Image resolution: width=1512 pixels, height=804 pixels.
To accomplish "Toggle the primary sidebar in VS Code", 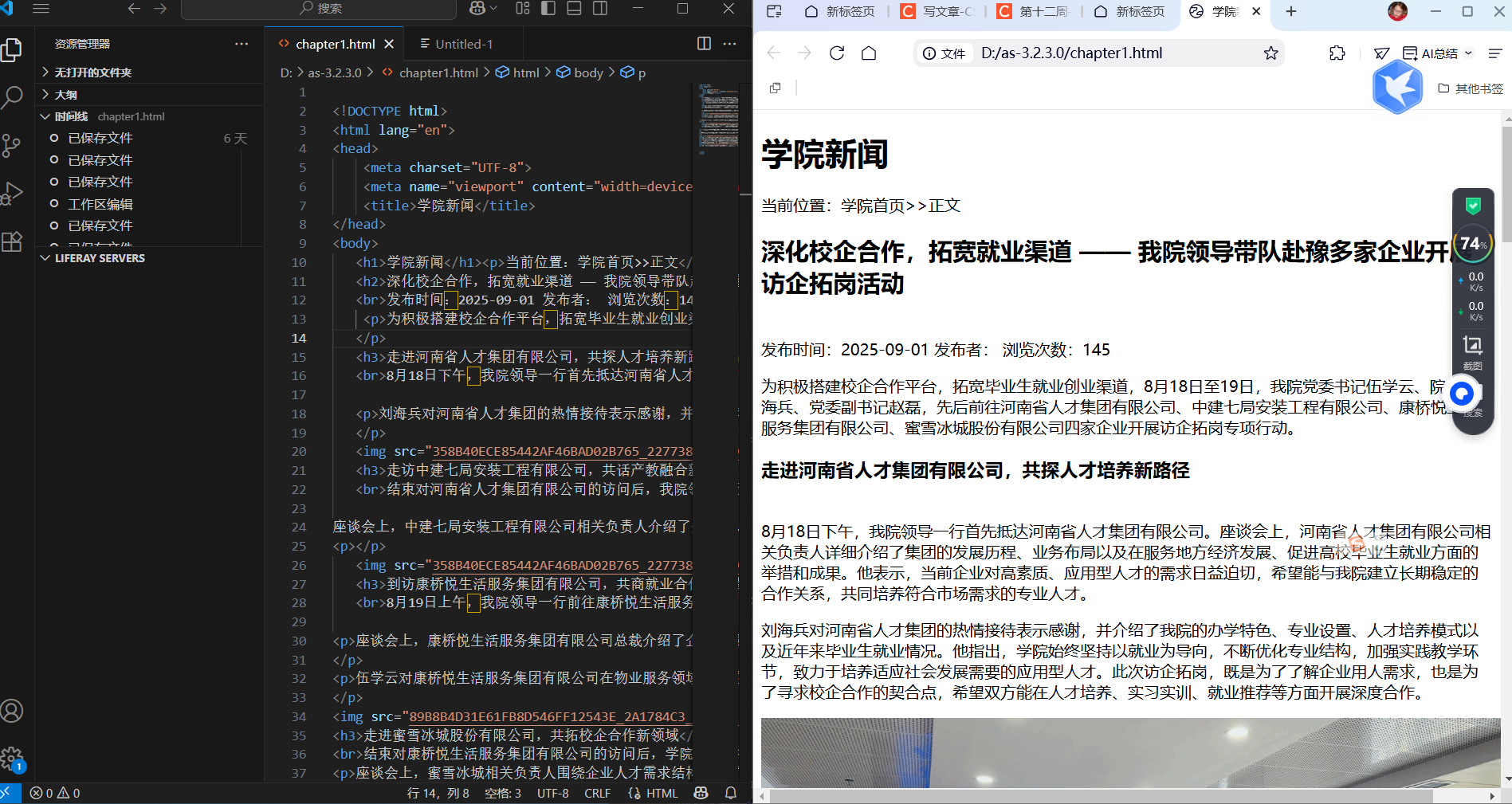I will coord(548,9).
